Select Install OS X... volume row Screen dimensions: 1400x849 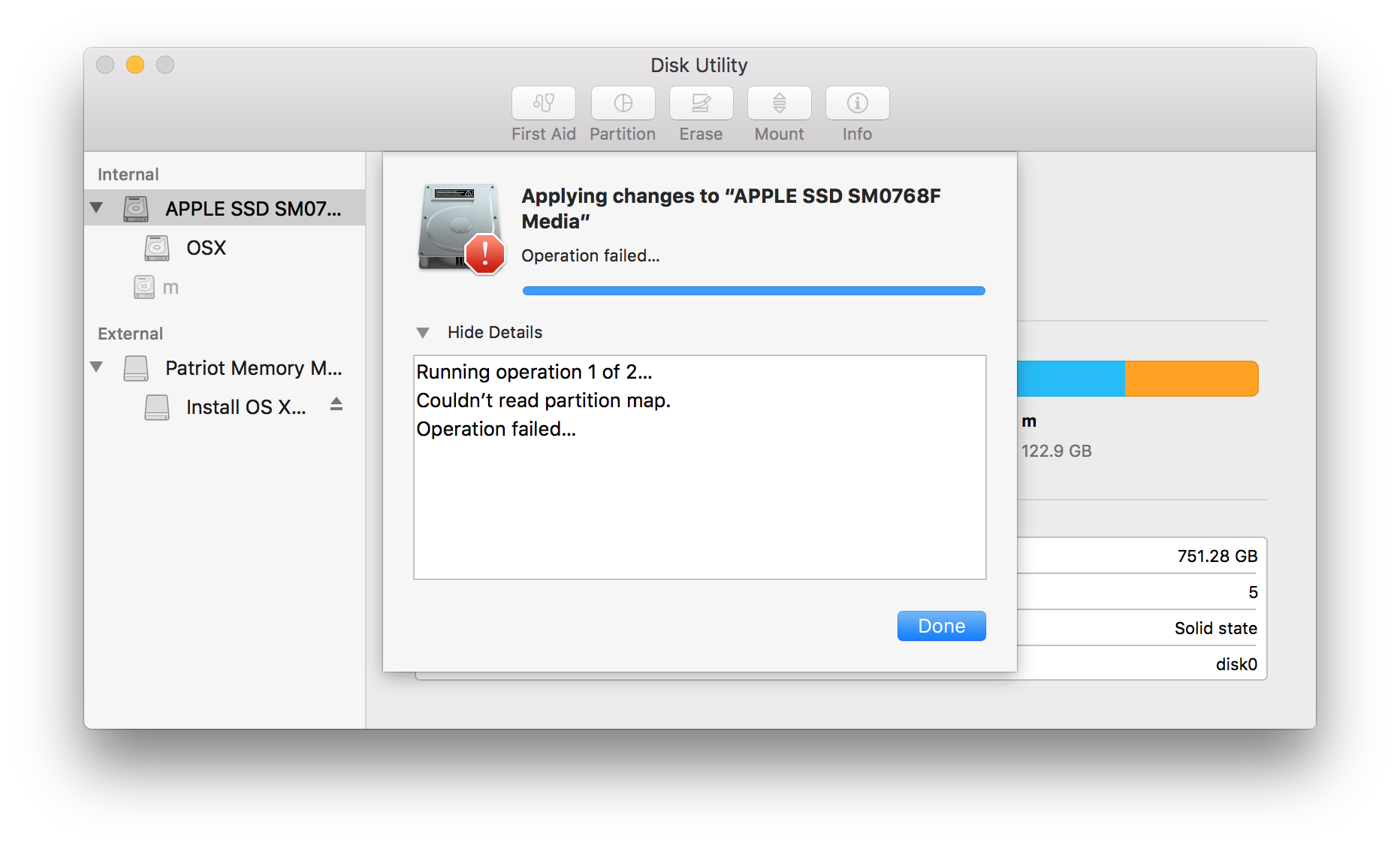(x=225, y=407)
